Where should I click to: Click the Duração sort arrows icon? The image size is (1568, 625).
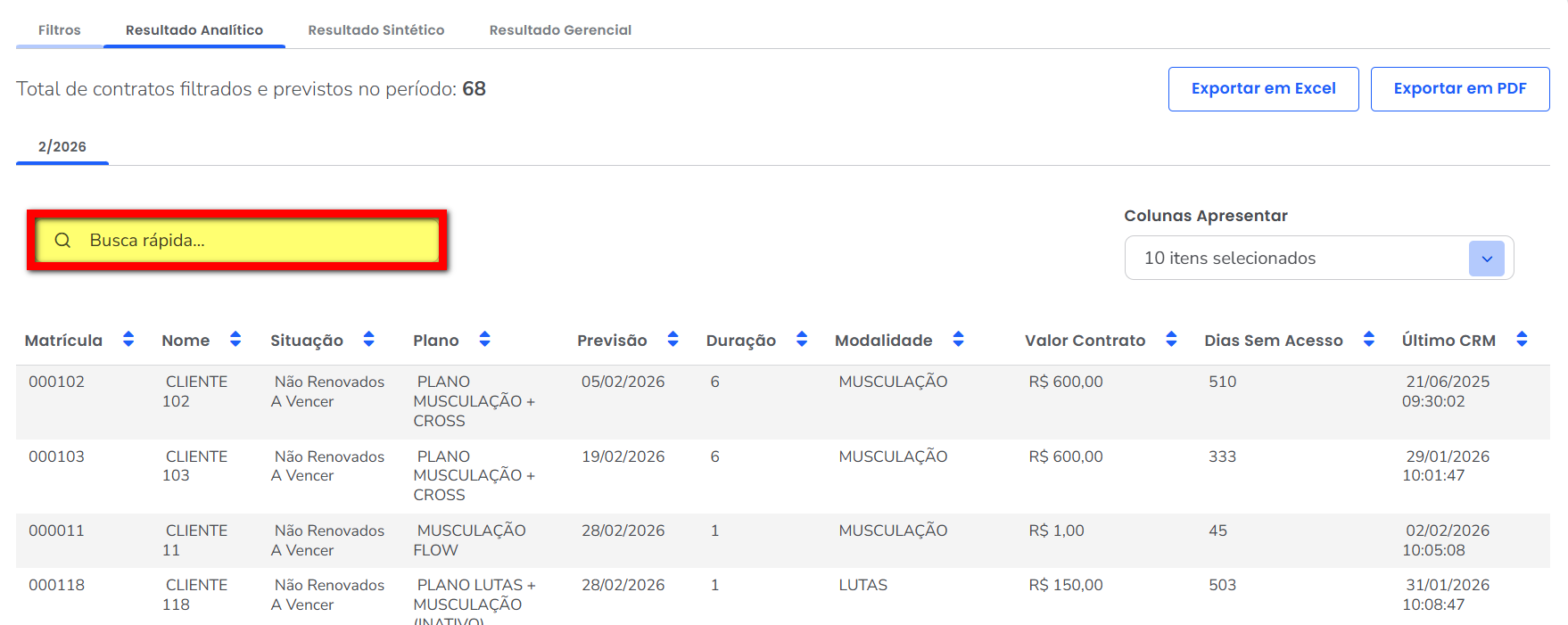(802, 339)
